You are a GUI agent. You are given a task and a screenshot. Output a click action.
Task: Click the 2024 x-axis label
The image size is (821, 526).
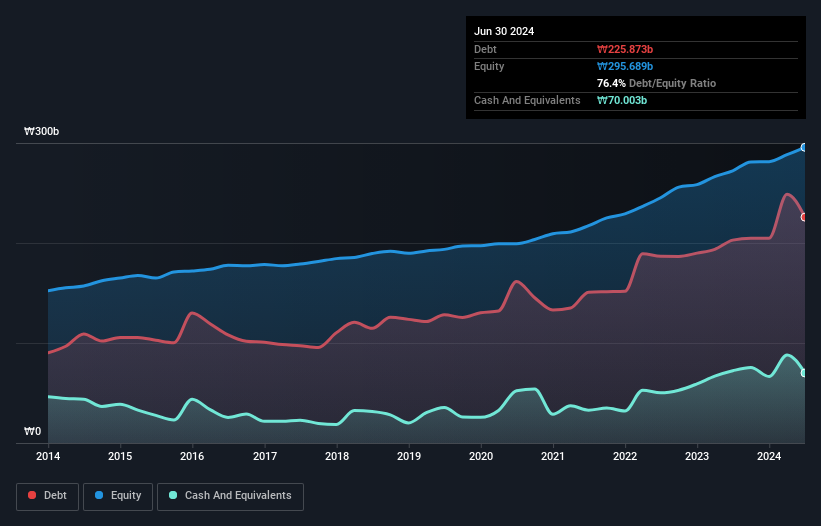769,456
